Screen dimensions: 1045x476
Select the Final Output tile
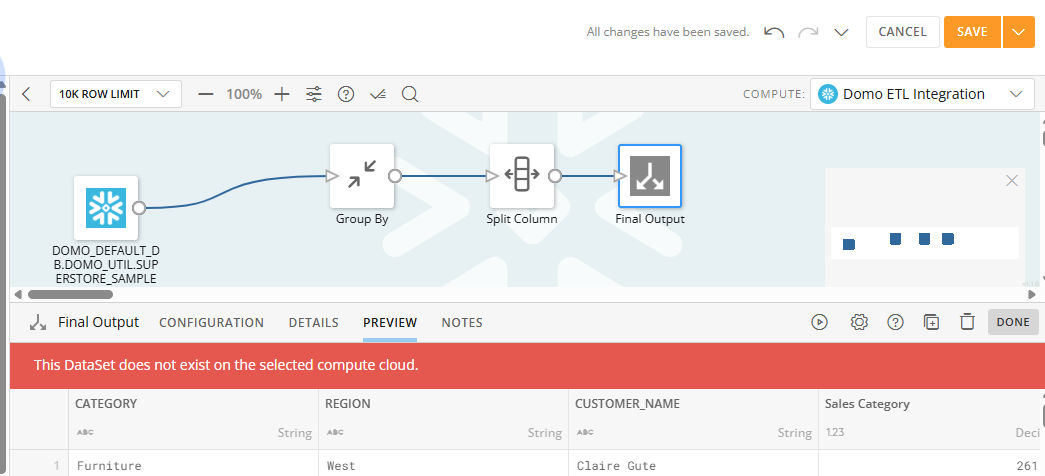650,176
